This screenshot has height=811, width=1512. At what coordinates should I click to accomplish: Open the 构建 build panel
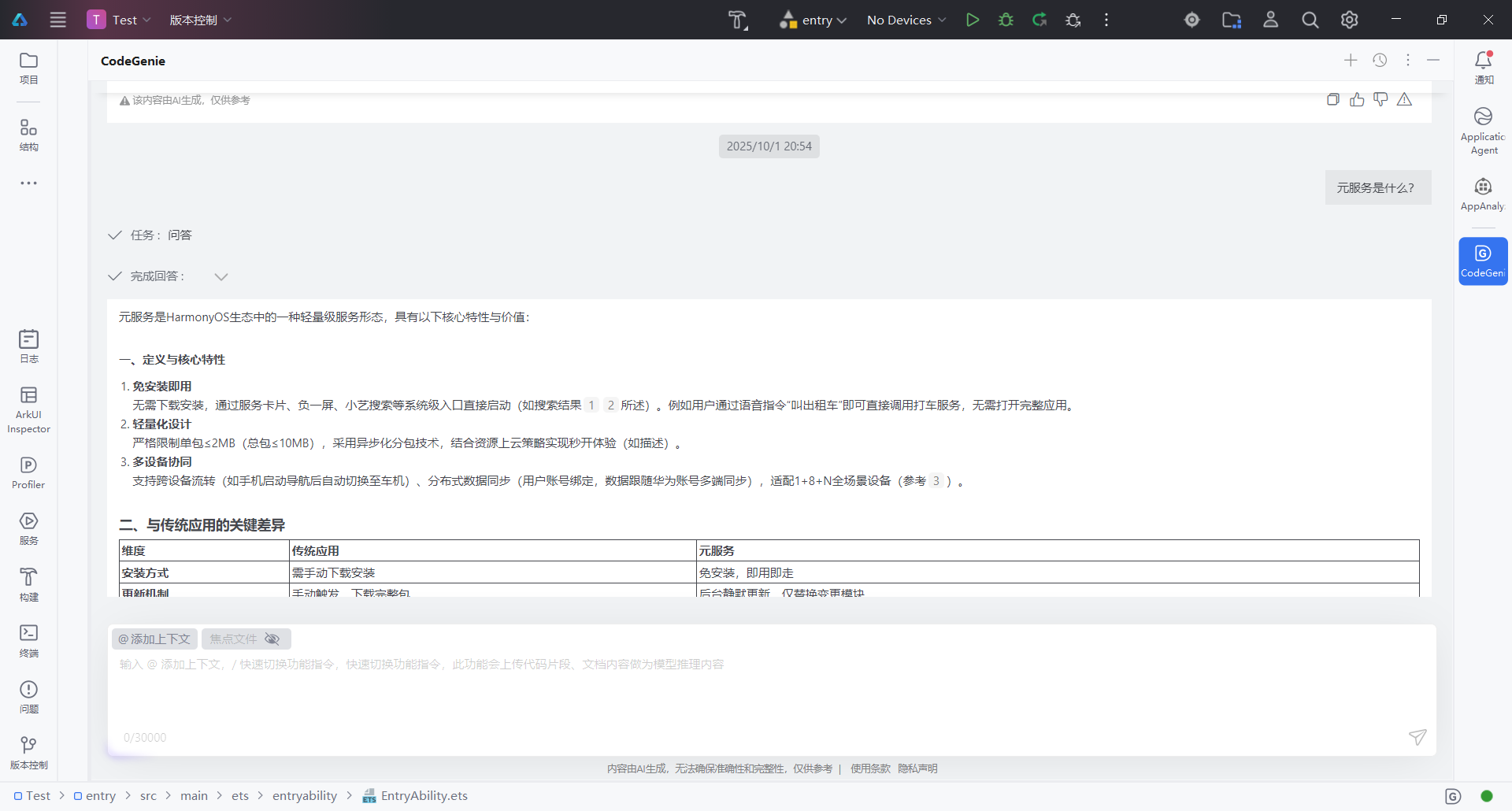tap(29, 585)
